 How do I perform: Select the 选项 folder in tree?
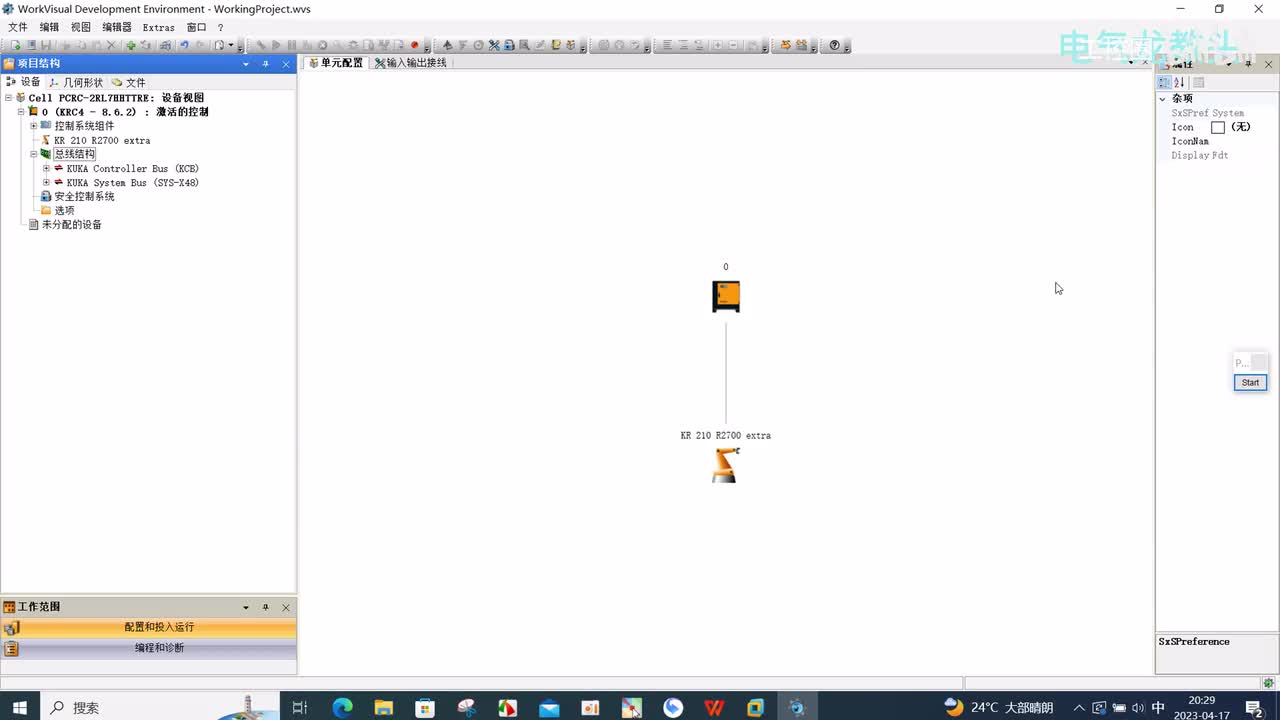click(x=64, y=210)
